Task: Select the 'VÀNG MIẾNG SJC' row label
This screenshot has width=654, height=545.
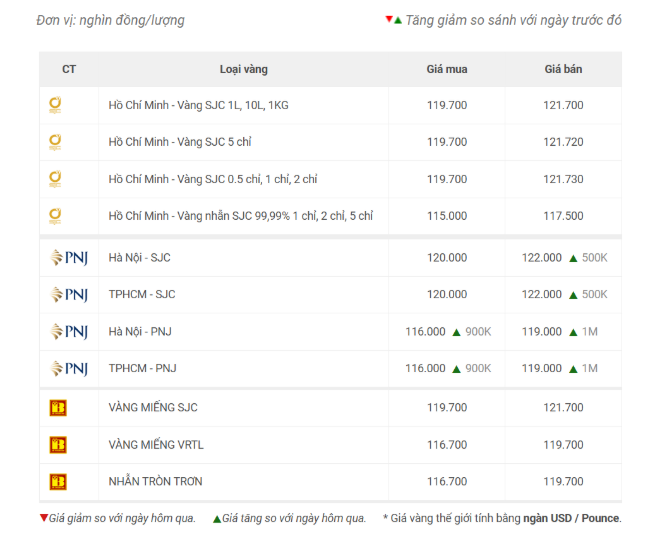Action: coord(153,407)
